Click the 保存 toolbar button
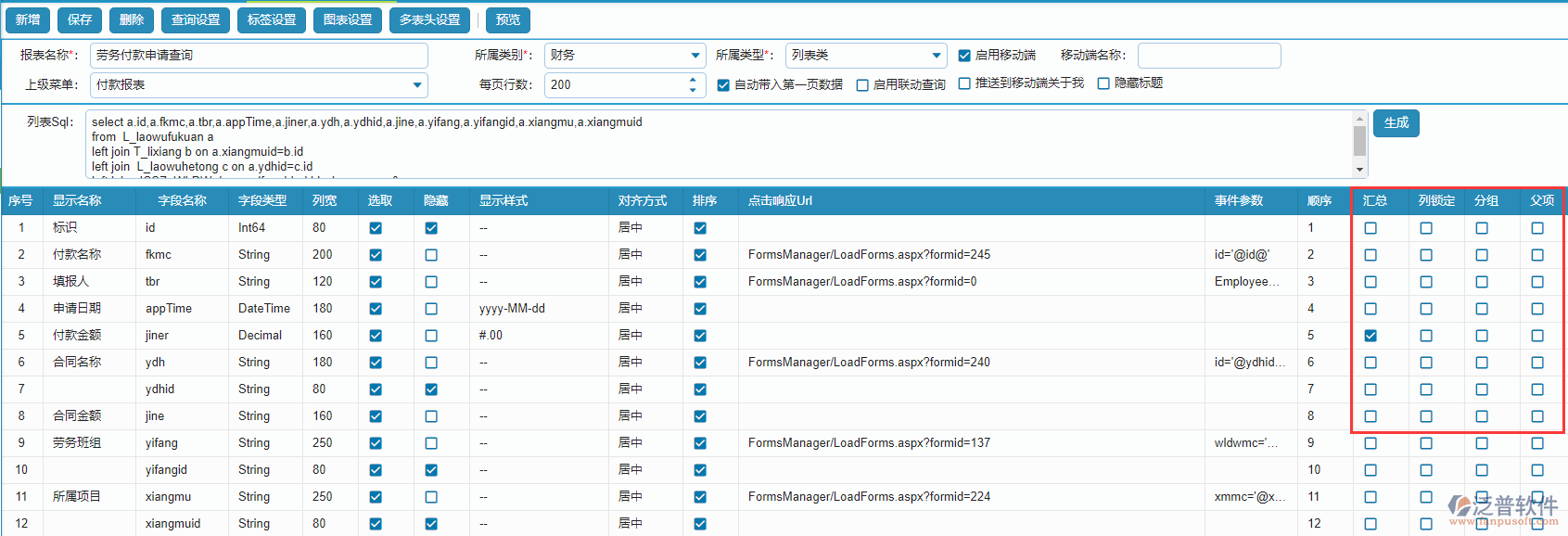Screen dimensions: 1568x536 click(80, 19)
